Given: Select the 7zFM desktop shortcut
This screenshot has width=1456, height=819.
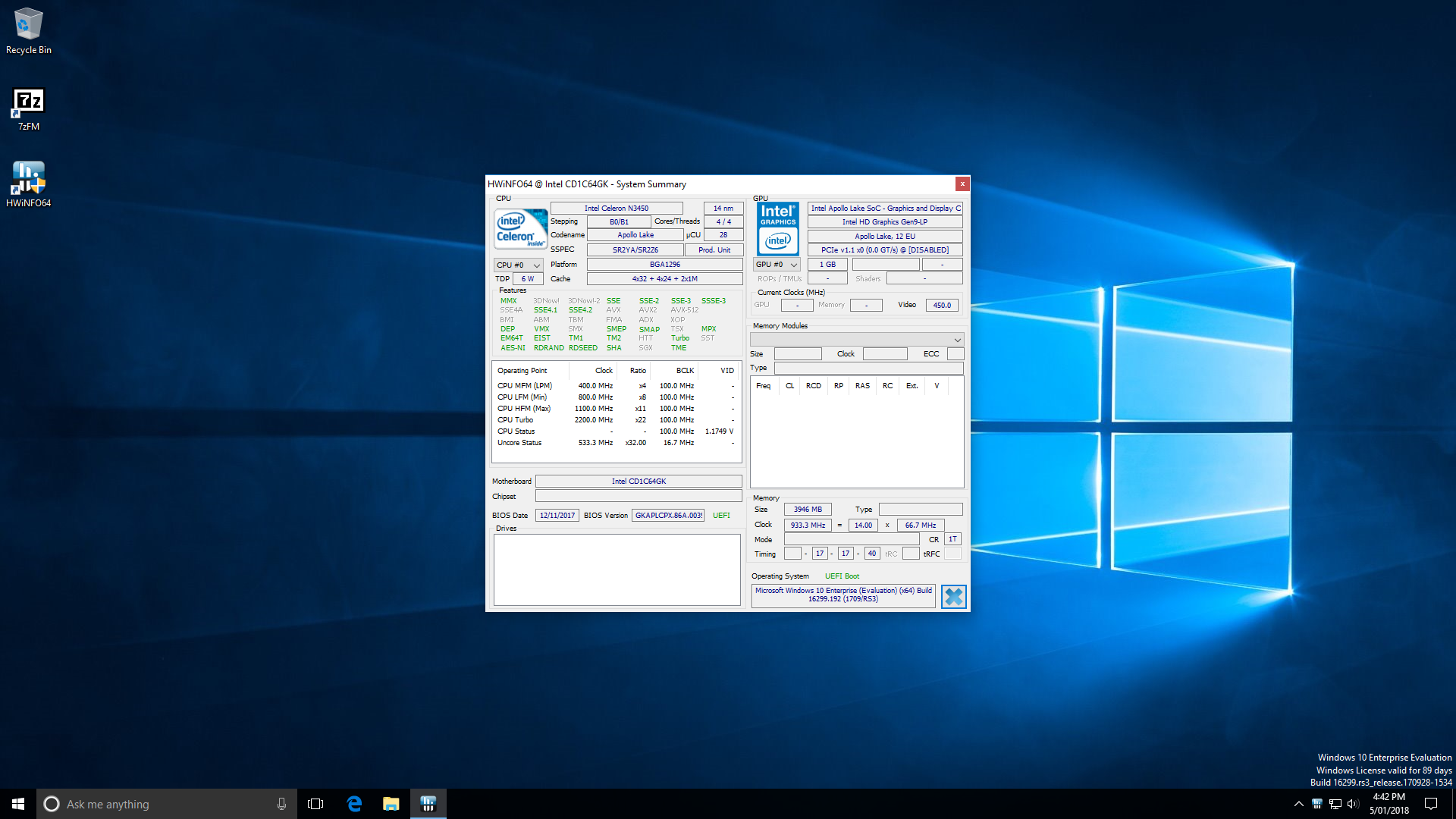Looking at the screenshot, I should pos(29,109).
